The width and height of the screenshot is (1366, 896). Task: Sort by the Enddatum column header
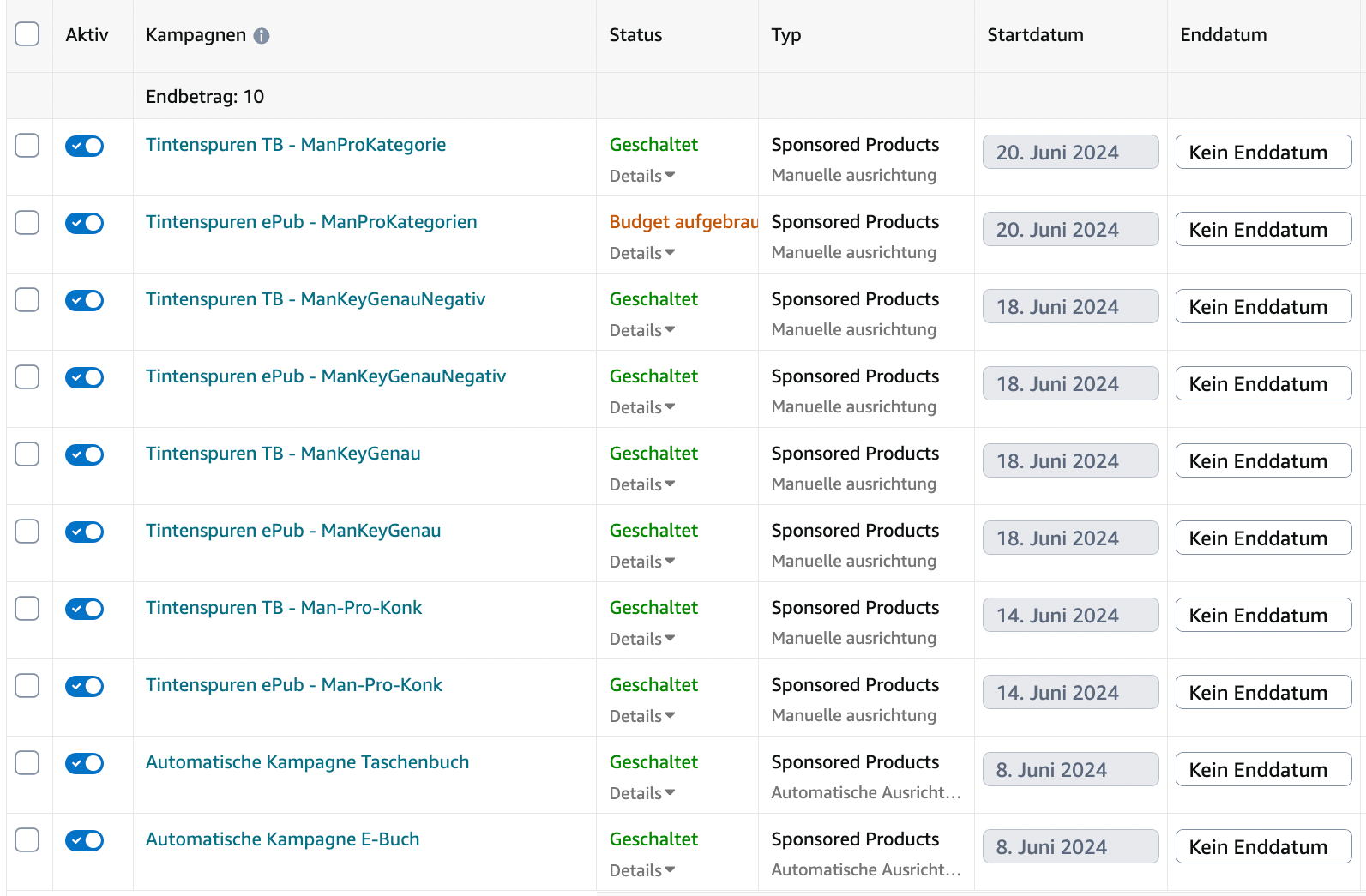click(1223, 35)
